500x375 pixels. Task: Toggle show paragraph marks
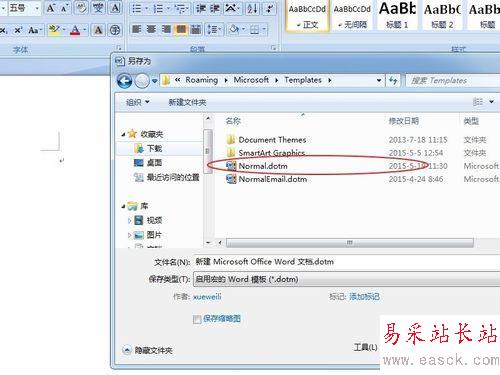pos(269,9)
